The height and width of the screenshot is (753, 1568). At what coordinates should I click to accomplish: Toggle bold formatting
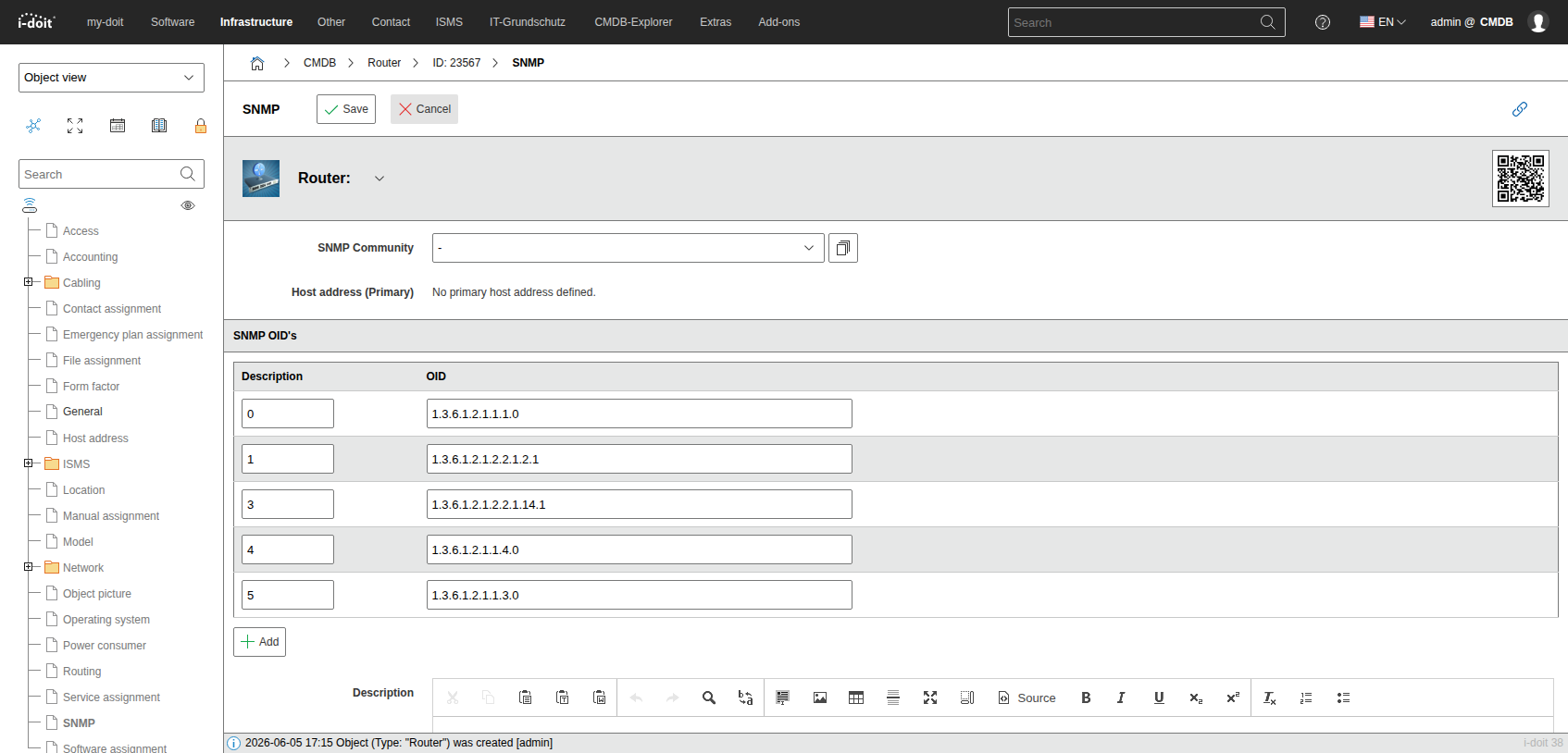click(x=1086, y=697)
